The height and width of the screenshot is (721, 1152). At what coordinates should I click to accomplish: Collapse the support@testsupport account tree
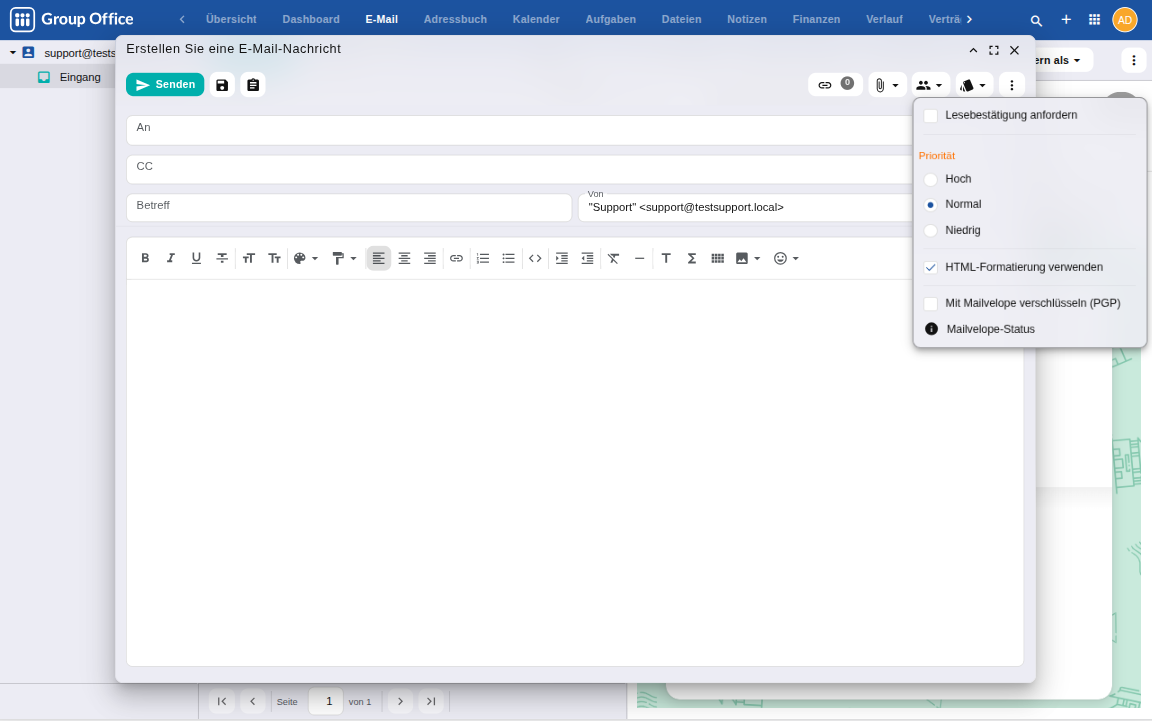tap(12, 53)
